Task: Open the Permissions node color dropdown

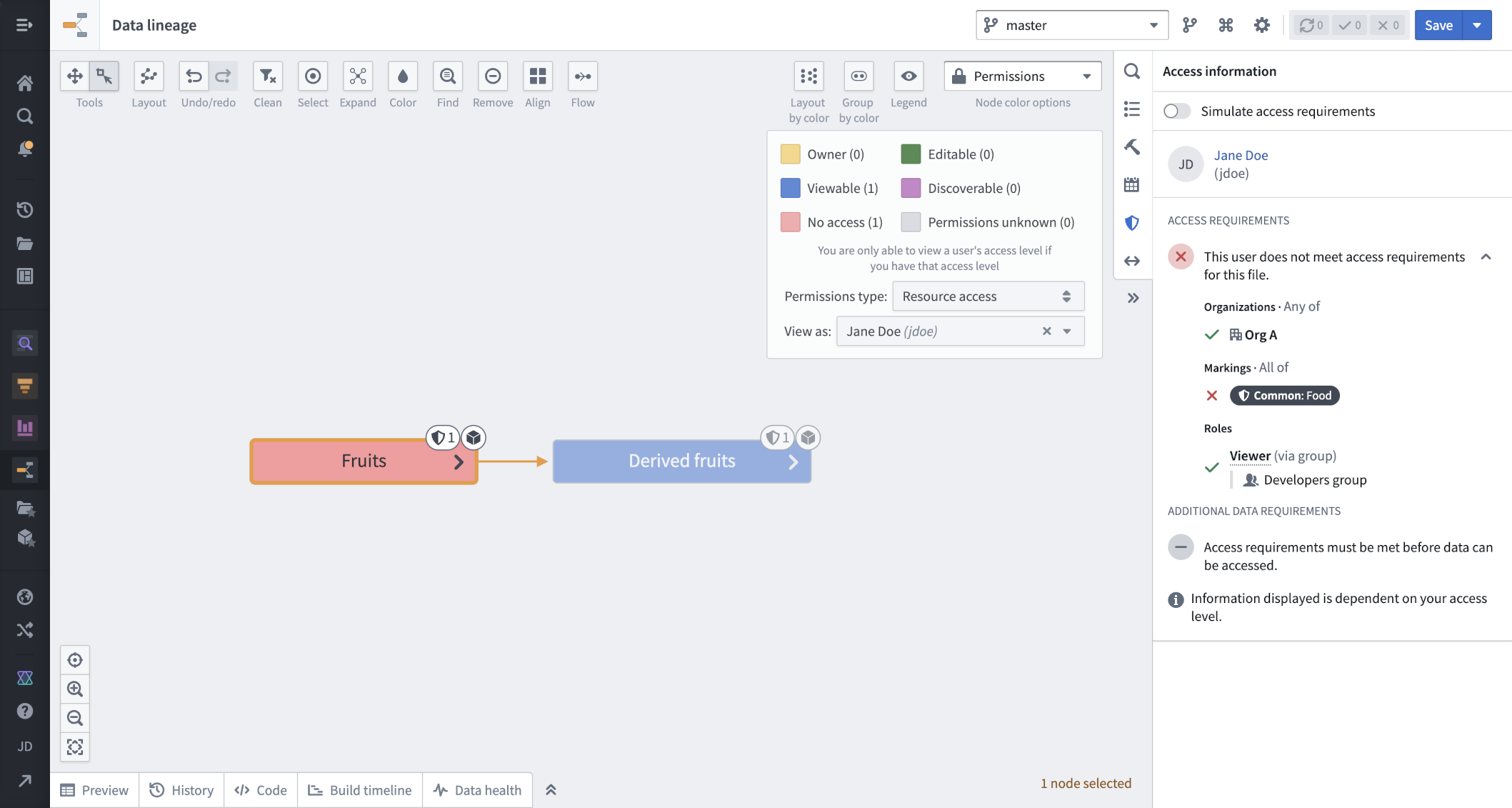Action: pyautogui.click(x=1023, y=76)
